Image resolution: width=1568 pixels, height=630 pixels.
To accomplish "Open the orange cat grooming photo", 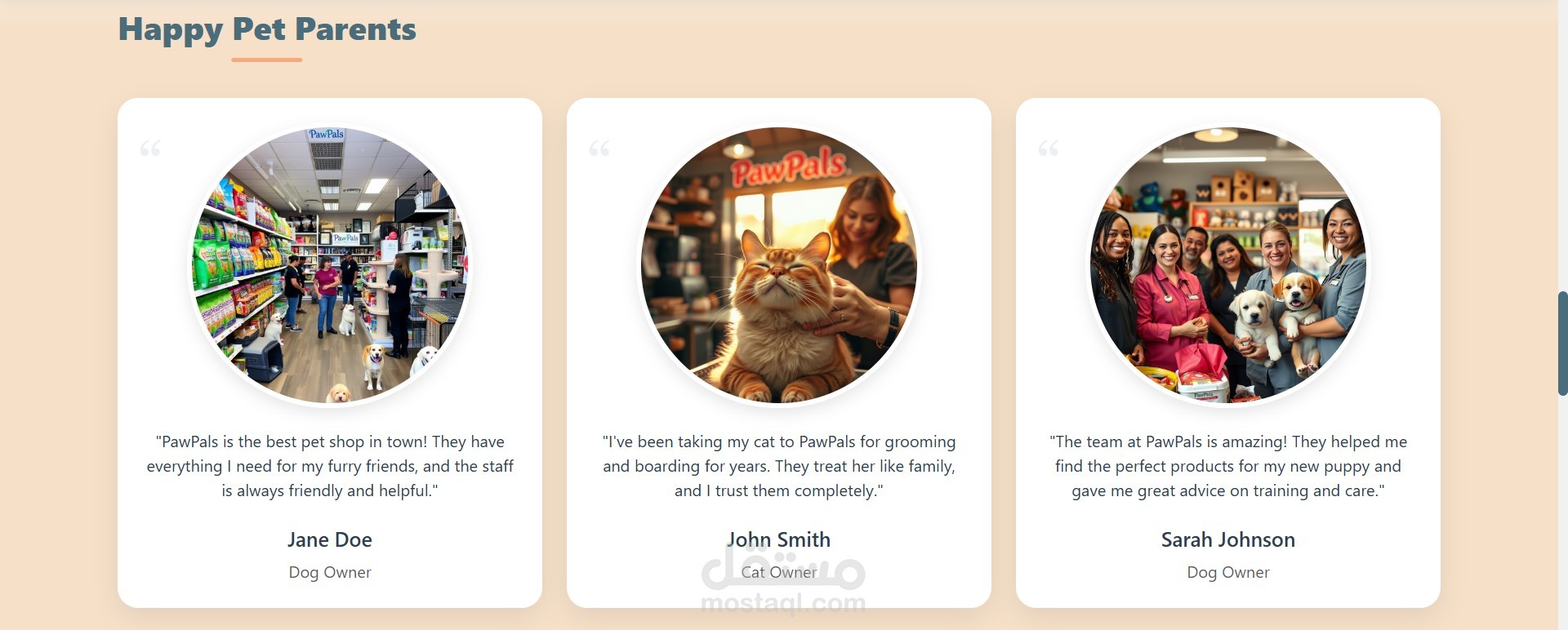I will tap(779, 265).
